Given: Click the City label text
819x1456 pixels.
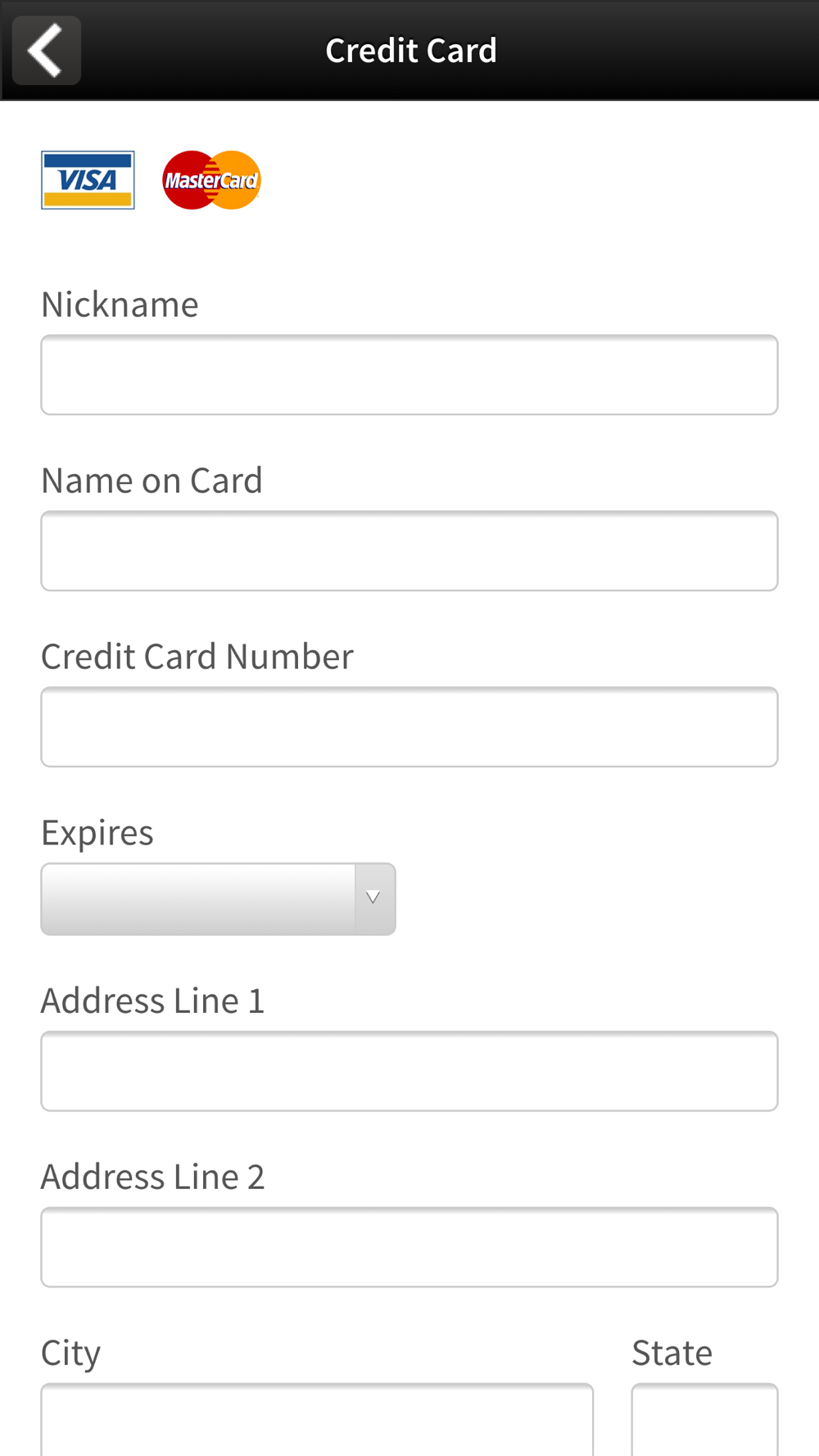Looking at the screenshot, I should point(71,1354).
